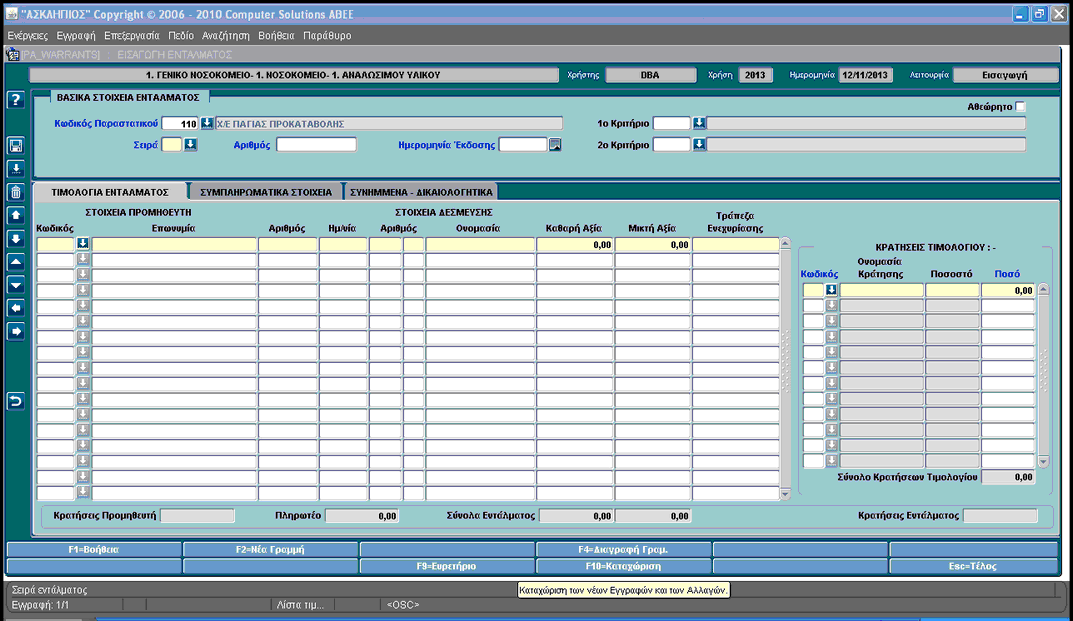Viewport: 1073px width, 621px height.
Task: Open the calendar picker for Ημερομηνία Έκδοσης
Action: tap(555, 145)
